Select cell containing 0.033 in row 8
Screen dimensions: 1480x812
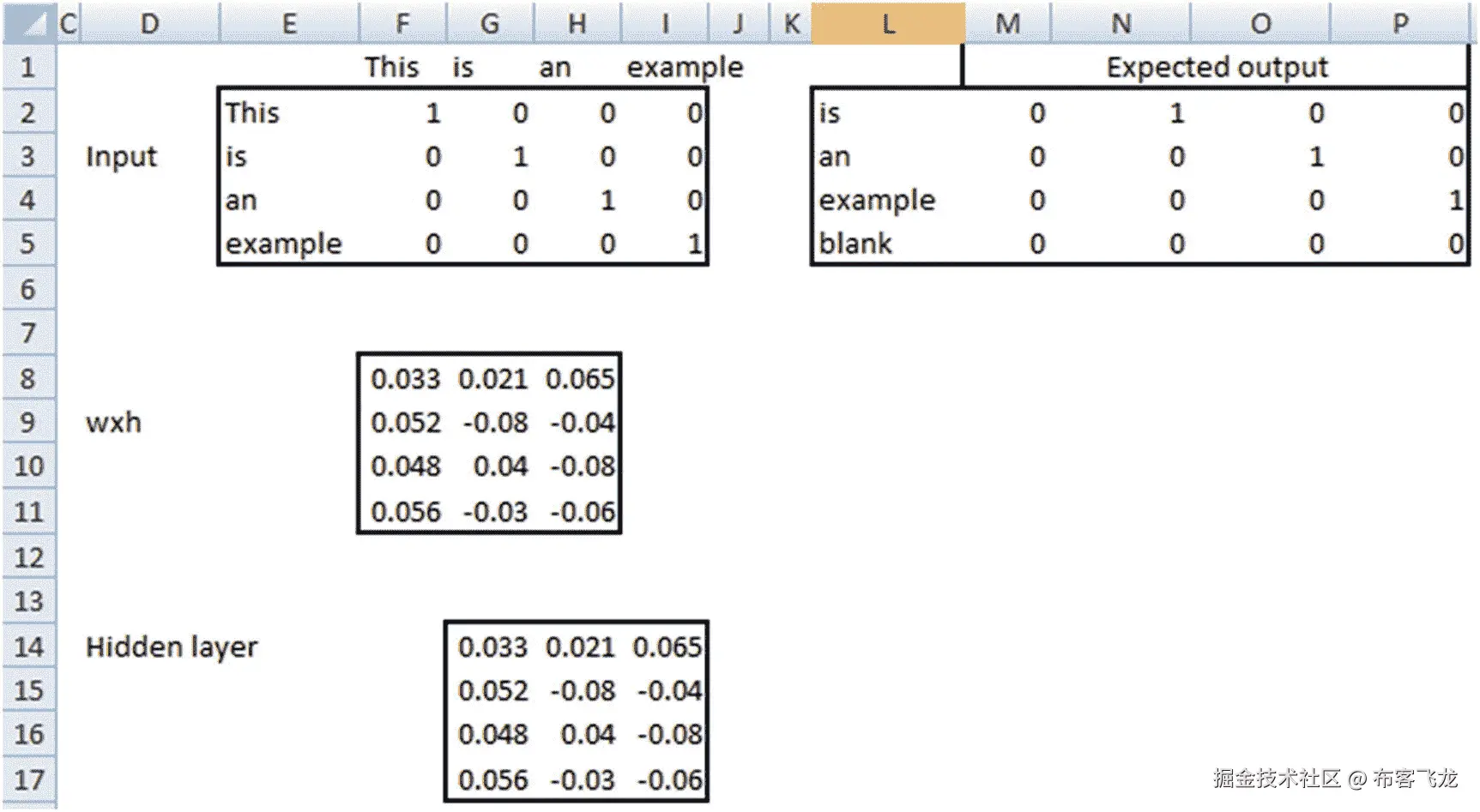405,379
